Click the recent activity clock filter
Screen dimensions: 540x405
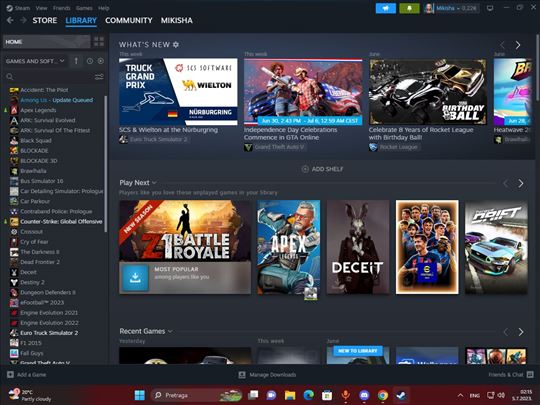click(x=90, y=61)
